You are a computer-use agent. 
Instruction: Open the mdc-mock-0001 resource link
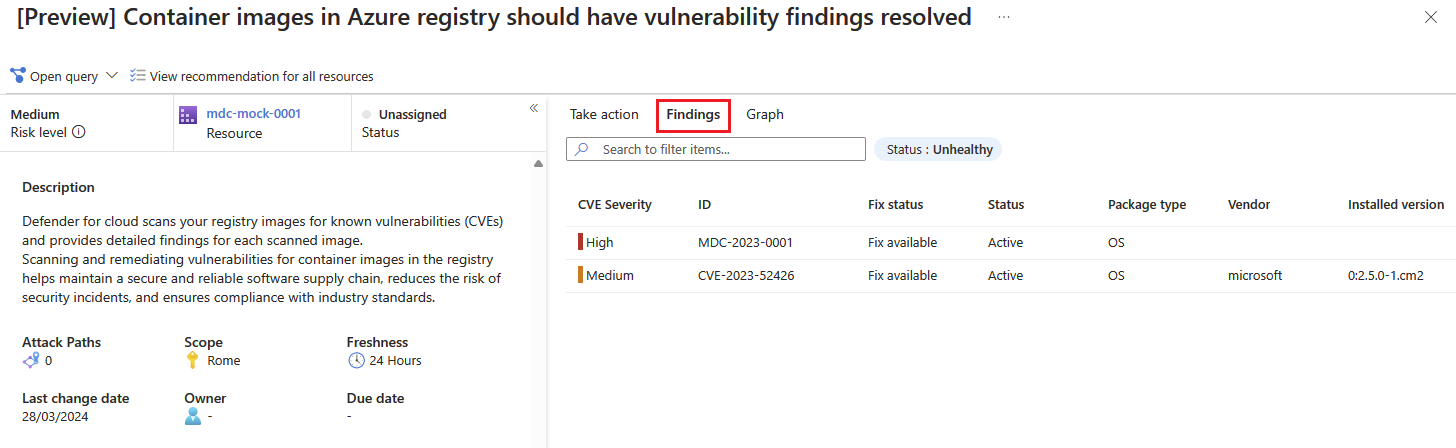pyautogui.click(x=253, y=114)
